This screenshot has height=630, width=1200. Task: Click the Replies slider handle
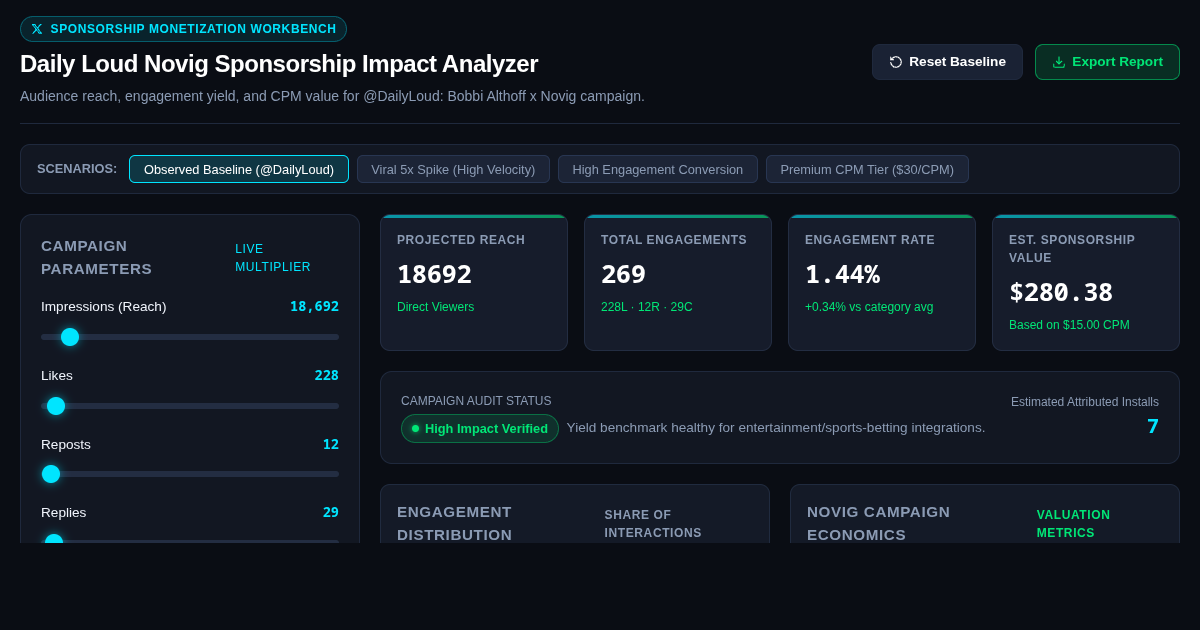coord(54,540)
